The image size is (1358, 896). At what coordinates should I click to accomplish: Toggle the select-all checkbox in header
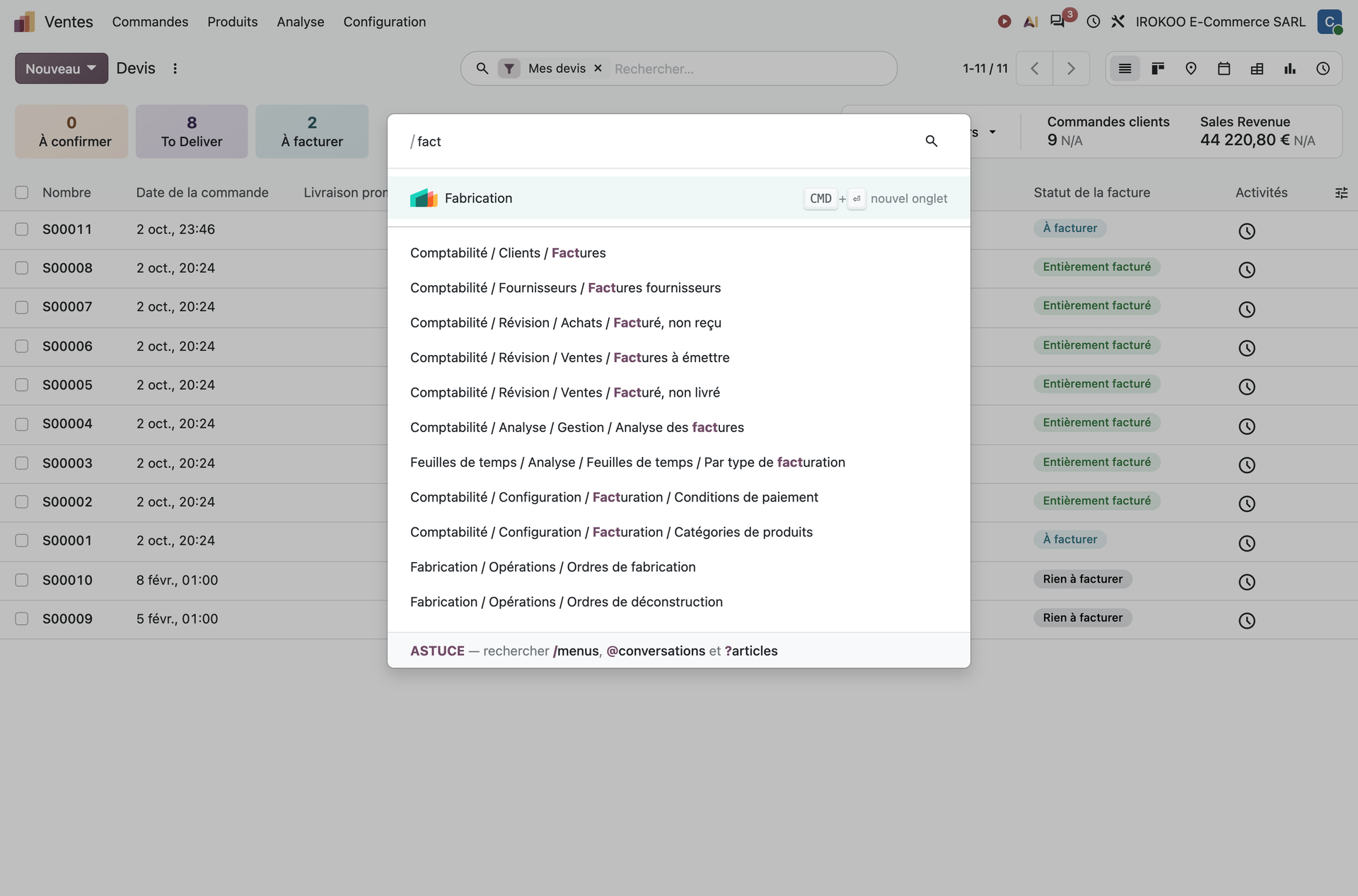click(22, 192)
